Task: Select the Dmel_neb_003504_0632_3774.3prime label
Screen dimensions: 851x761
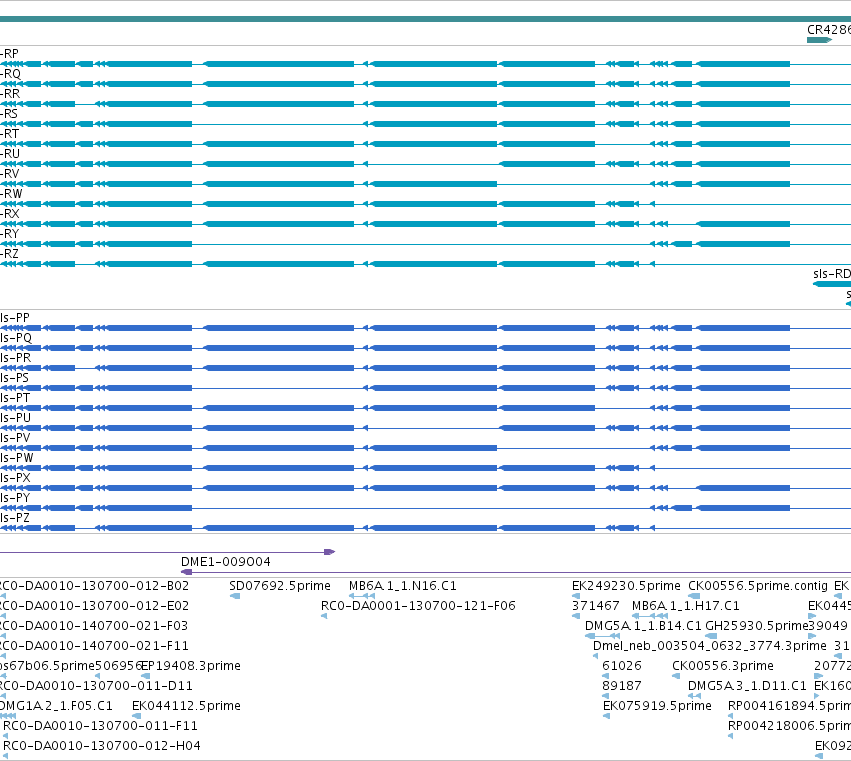Action: tap(710, 646)
